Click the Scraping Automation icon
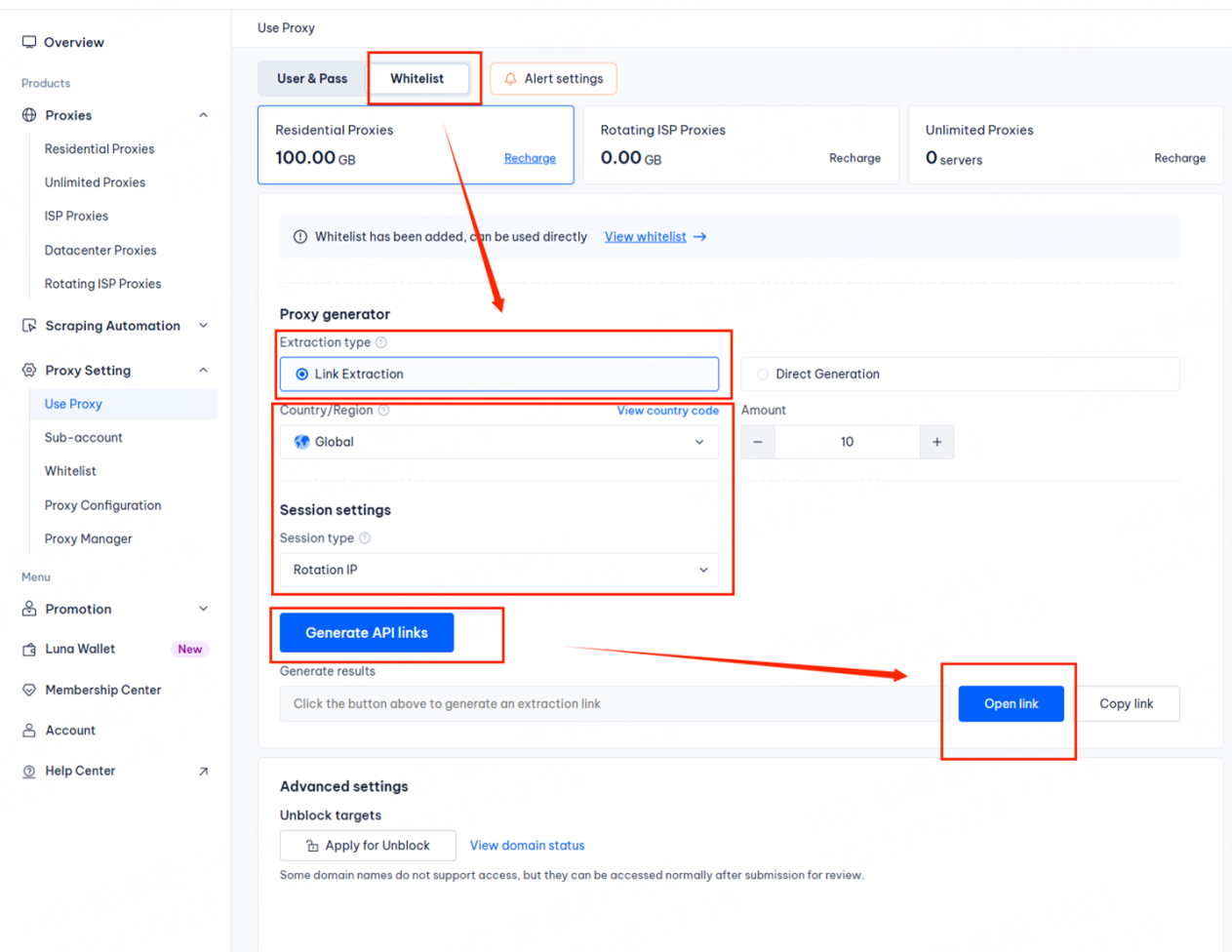Screen dimensions: 1232x952 pos(29,326)
